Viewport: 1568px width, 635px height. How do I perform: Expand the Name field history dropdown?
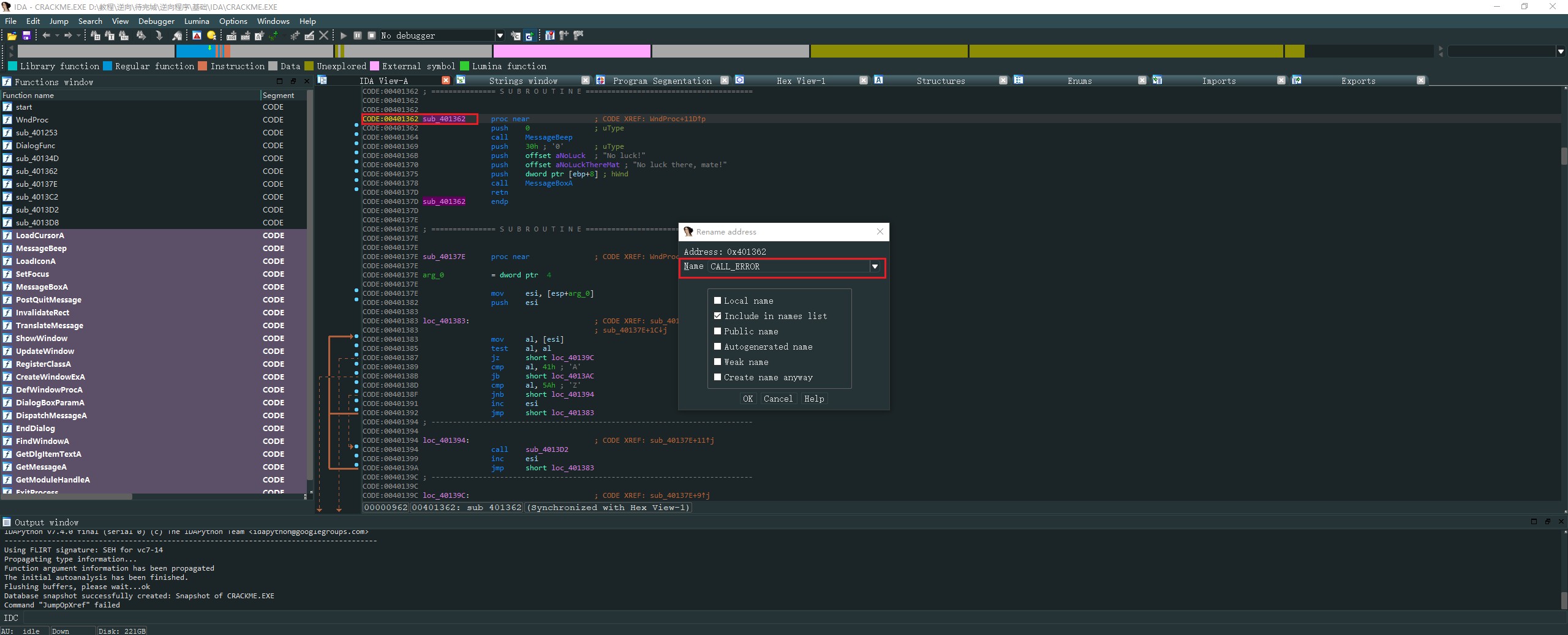click(x=875, y=266)
